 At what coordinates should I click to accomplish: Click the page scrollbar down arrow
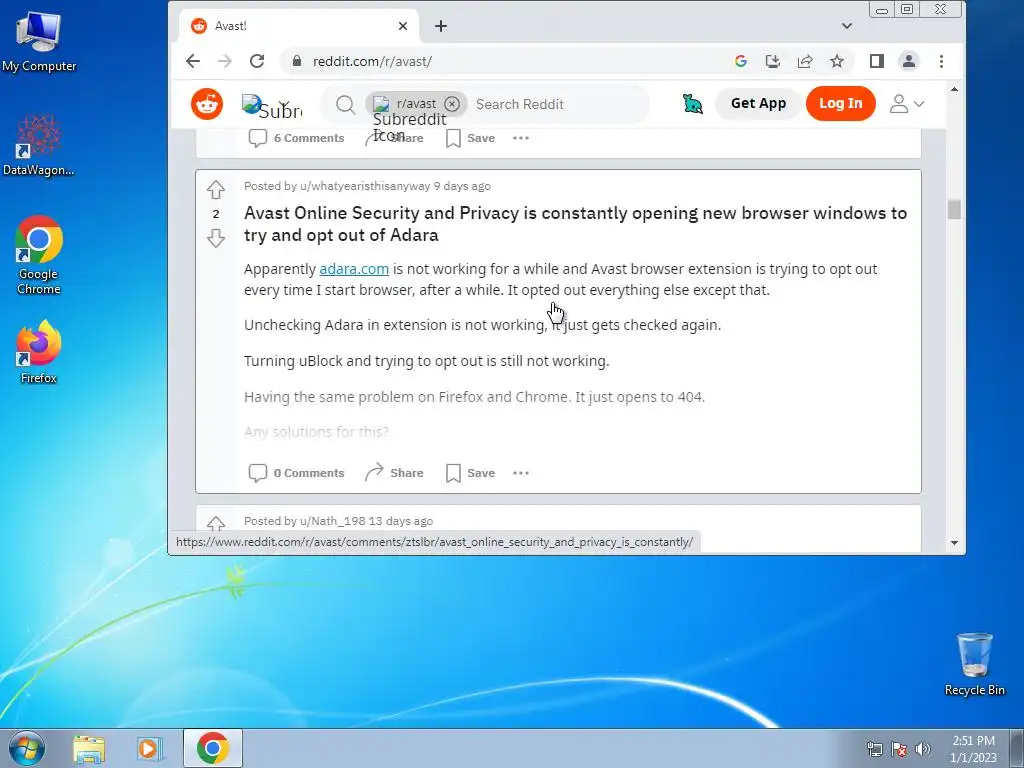954,543
